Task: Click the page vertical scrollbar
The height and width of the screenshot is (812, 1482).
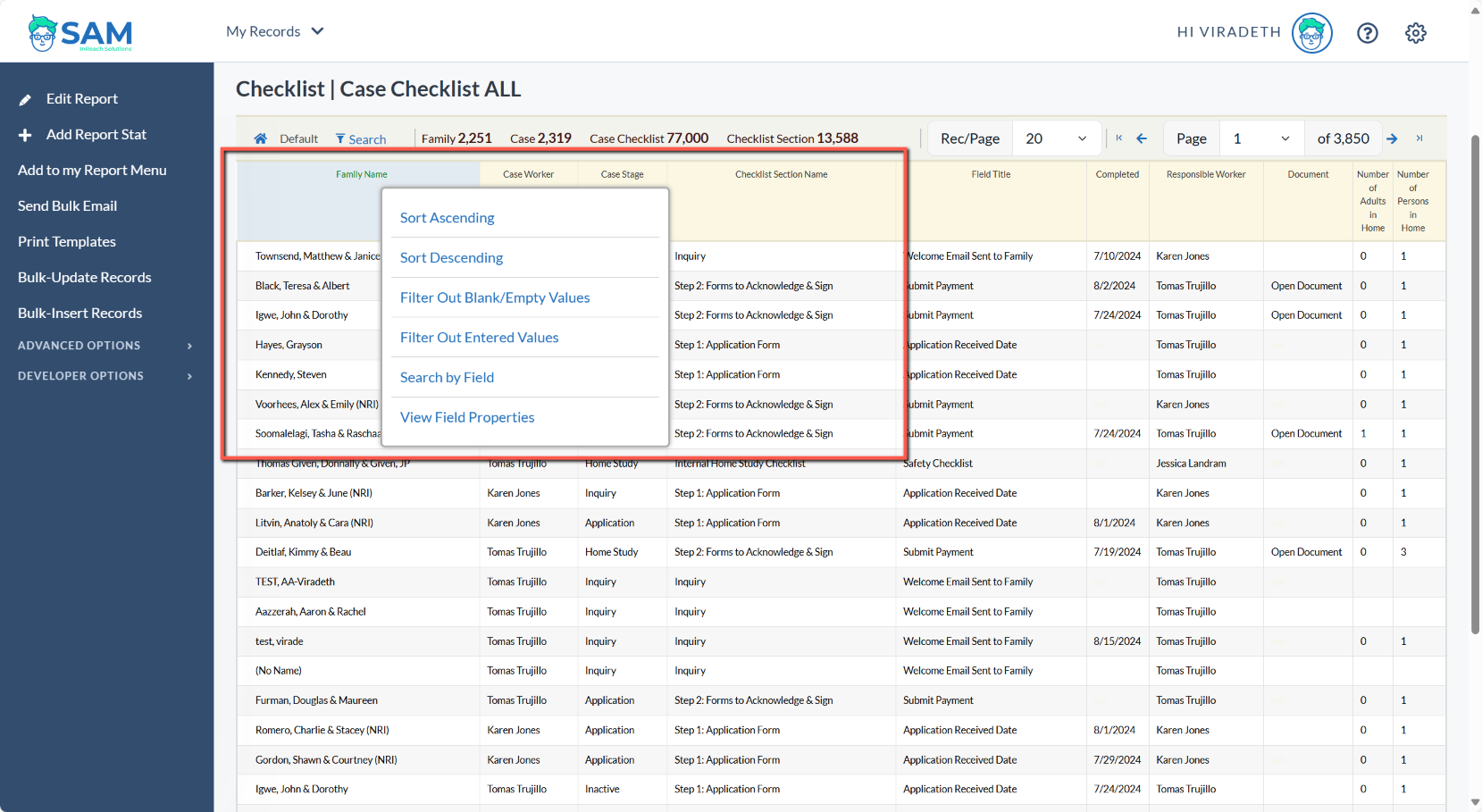Action: click(x=1475, y=384)
